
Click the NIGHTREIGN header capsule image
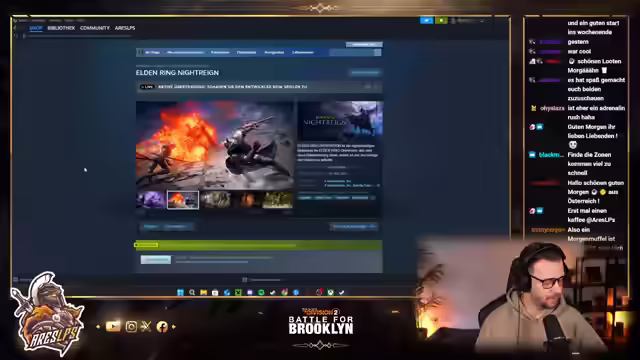click(x=340, y=121)
